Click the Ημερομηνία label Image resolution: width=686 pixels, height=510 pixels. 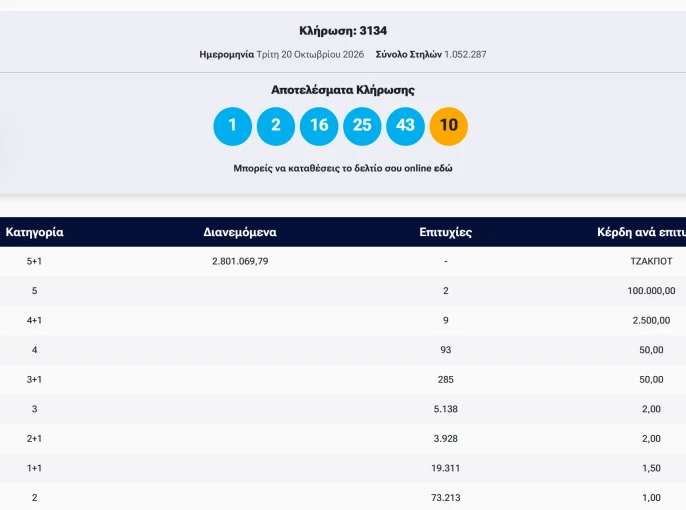pyautogui.click(x=227, y=54)
